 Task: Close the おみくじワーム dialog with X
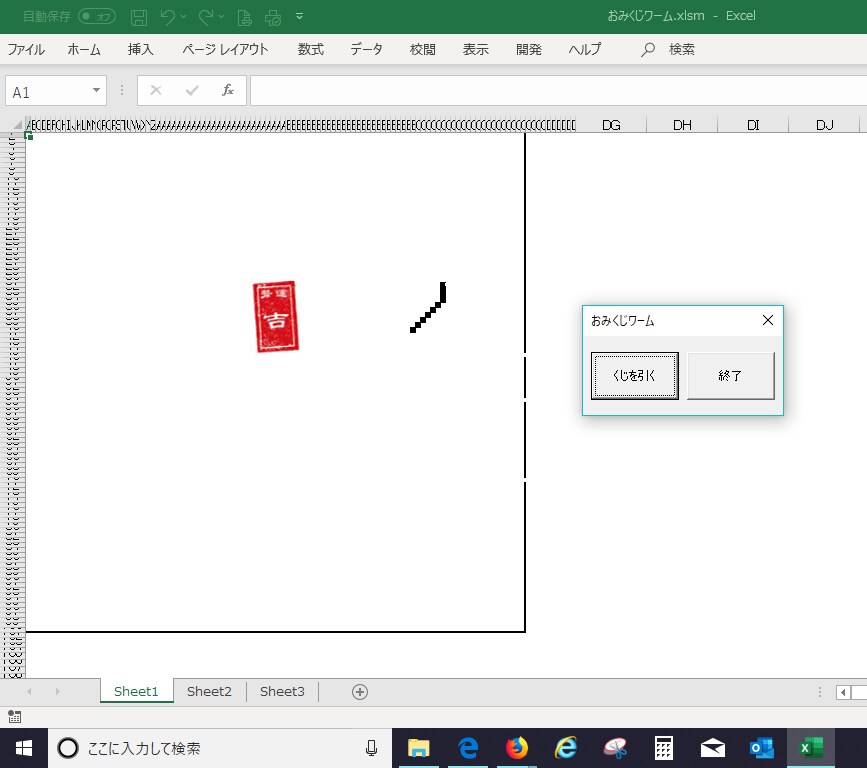pos(767,320)
